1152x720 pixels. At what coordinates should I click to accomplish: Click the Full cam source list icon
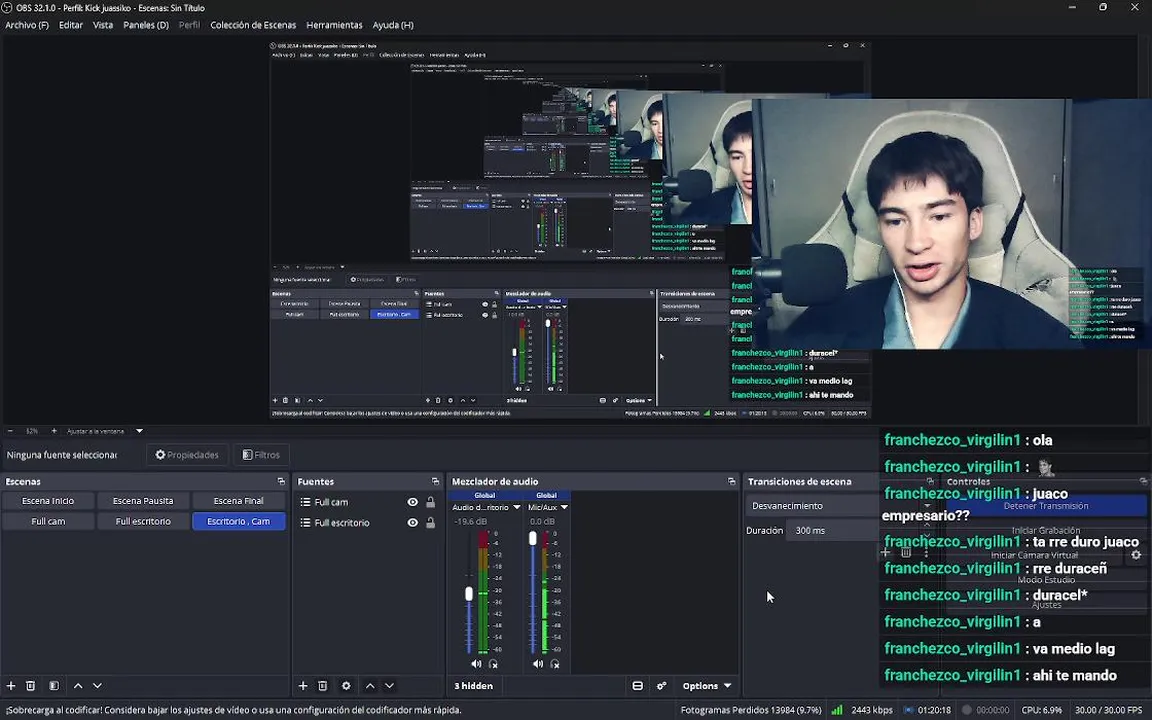pyautogui.click(x=305, y=502)
